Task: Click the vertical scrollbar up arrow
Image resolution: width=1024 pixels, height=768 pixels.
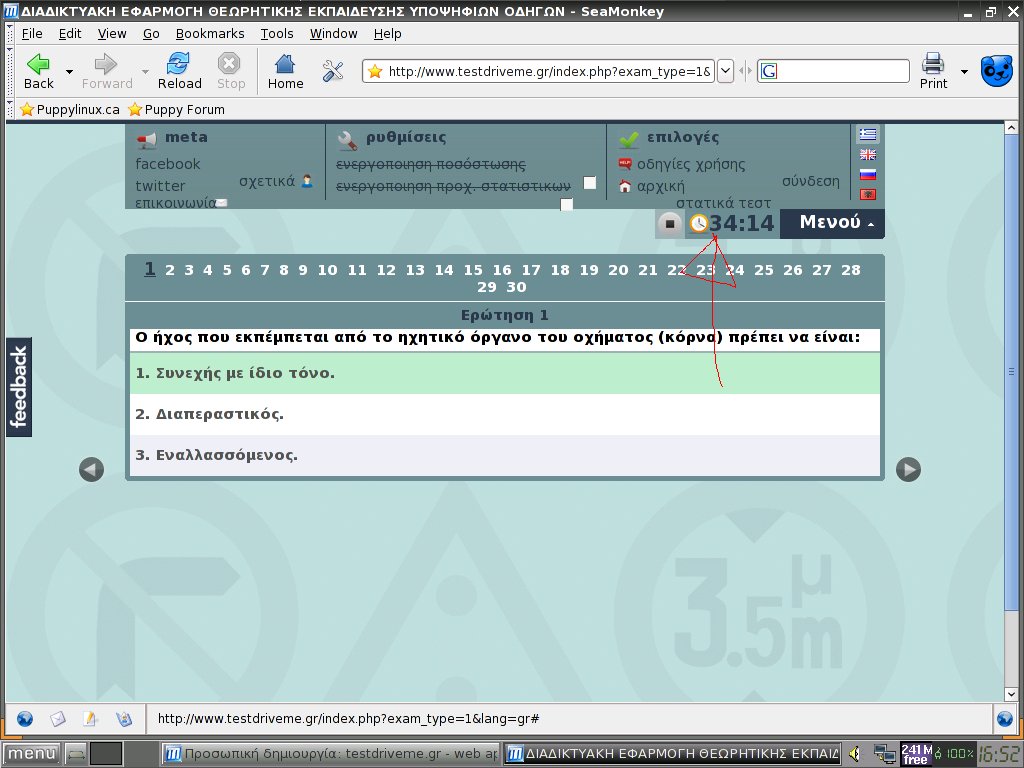Action: click(1011, 128)
